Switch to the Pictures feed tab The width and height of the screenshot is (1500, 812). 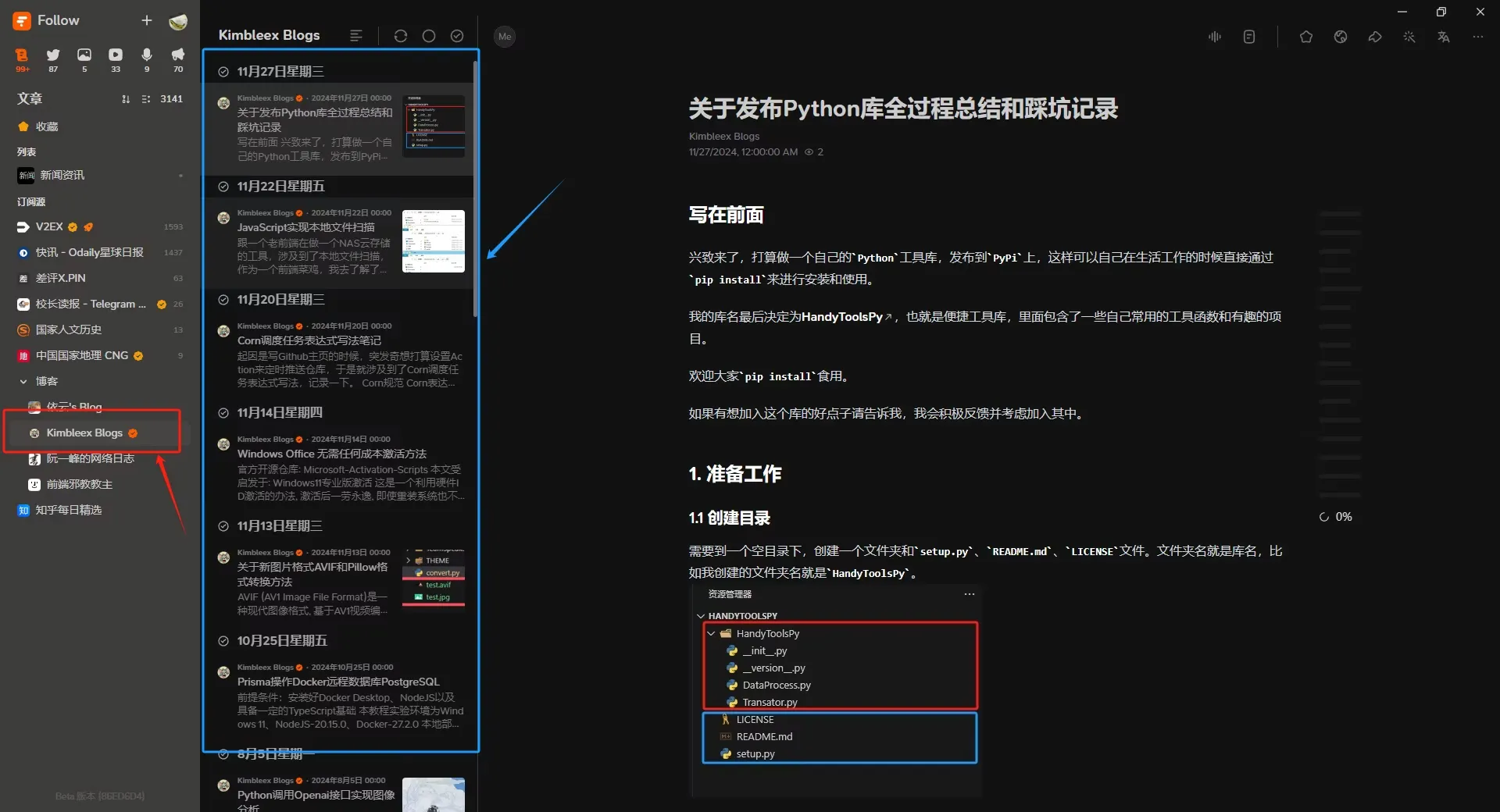click(84, 55)
